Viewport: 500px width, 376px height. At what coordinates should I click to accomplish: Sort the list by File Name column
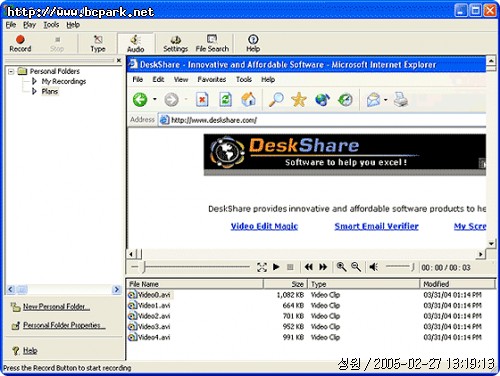click(195, 284)
